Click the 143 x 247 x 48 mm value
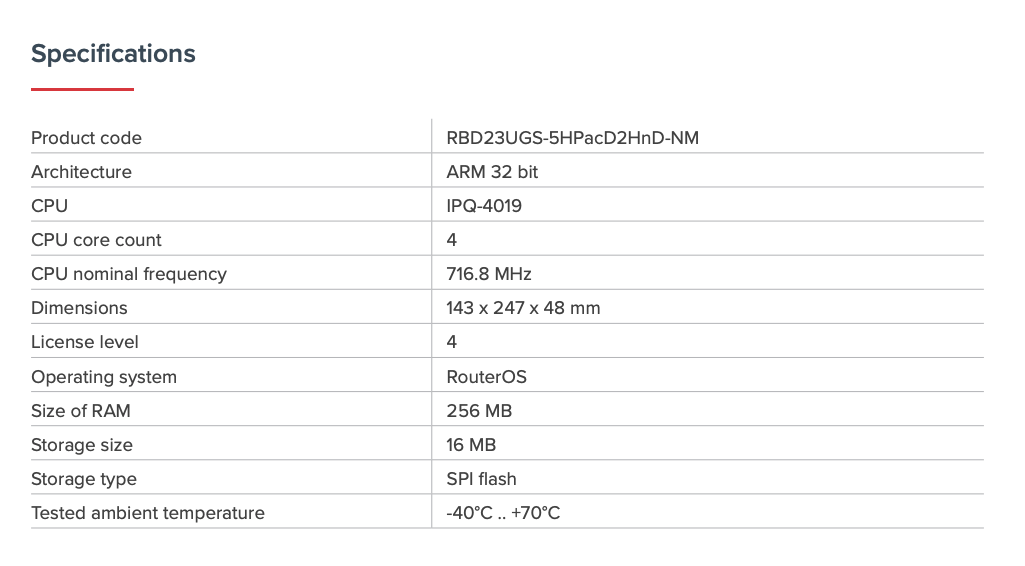Viewport: 1025px width, 566px height. (523, 308)
